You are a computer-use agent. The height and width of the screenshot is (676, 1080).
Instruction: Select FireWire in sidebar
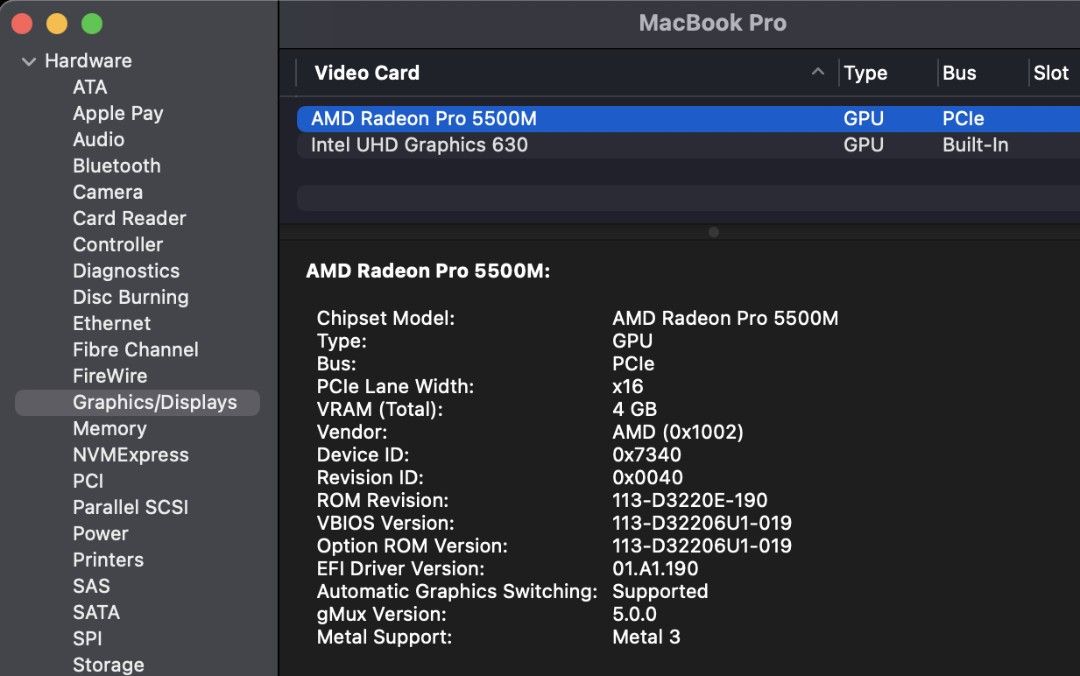(110, 376)
